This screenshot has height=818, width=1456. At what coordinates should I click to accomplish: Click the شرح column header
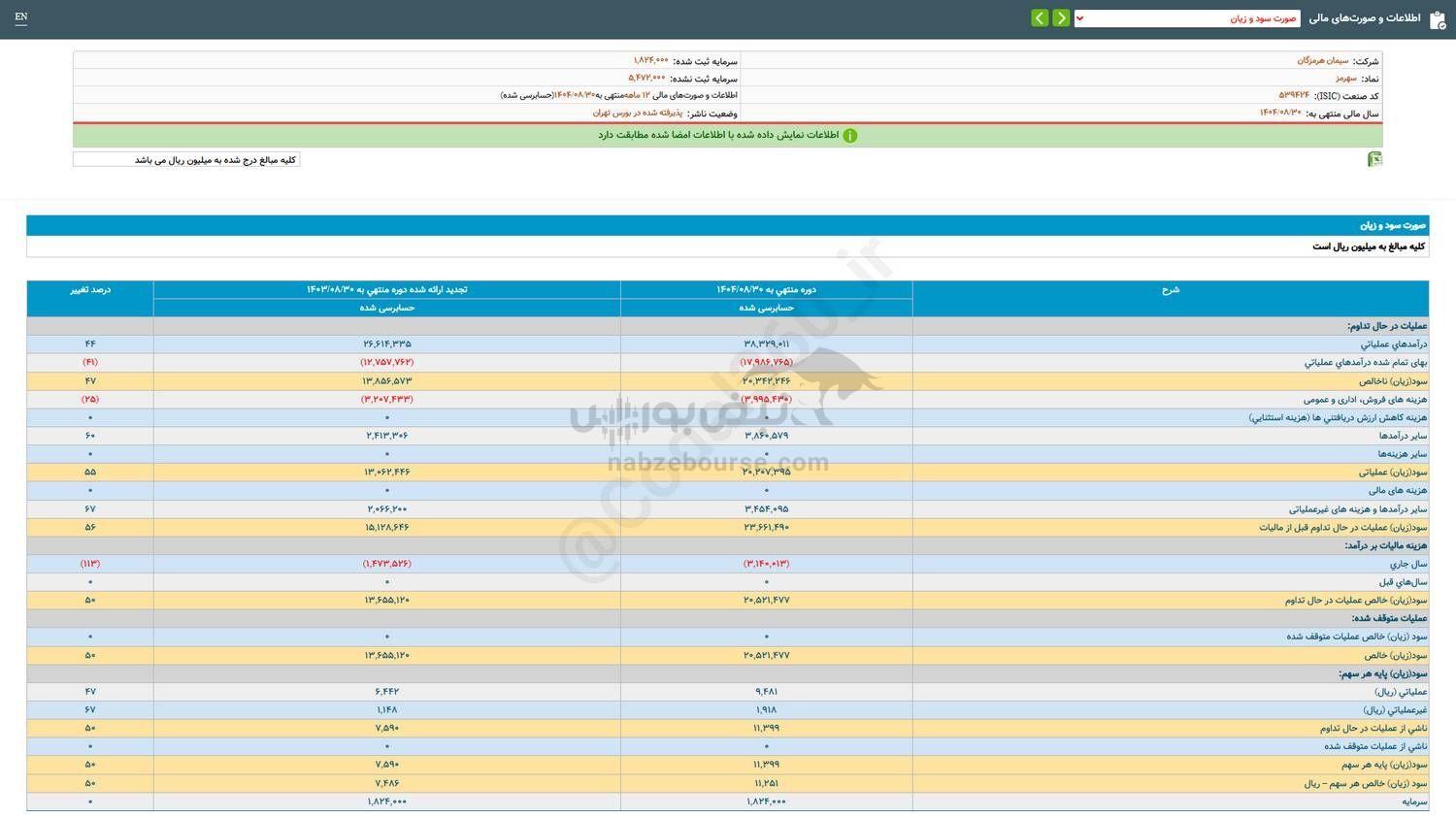click(1170, 288)
